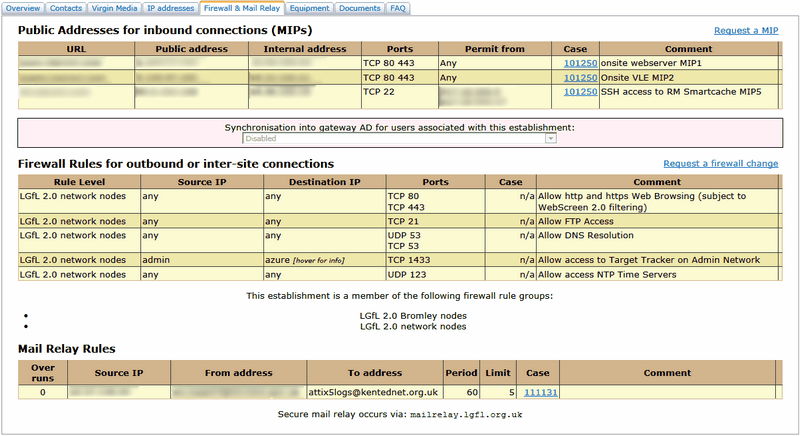800x436 pixels.
Task: Click the Limit value 5 cell
Action: [x=498, y=392]
